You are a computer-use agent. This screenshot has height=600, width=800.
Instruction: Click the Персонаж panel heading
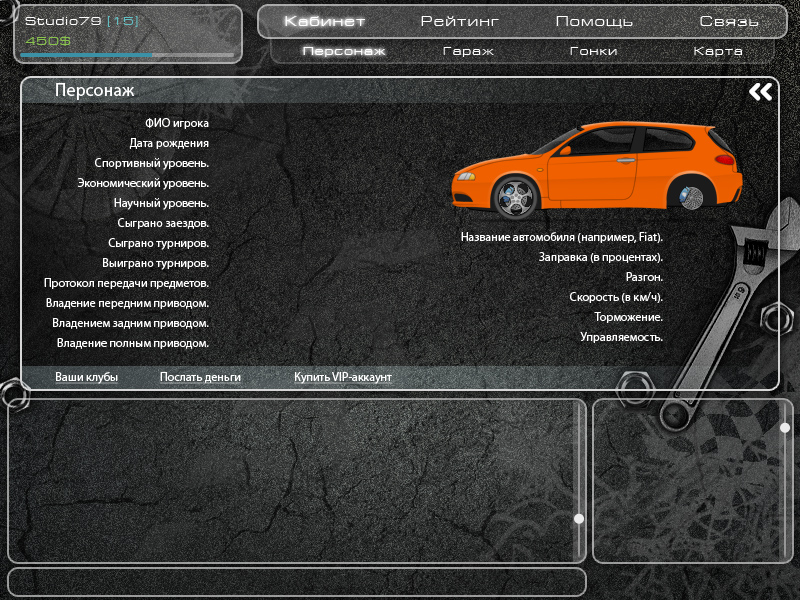coord(94,90)
